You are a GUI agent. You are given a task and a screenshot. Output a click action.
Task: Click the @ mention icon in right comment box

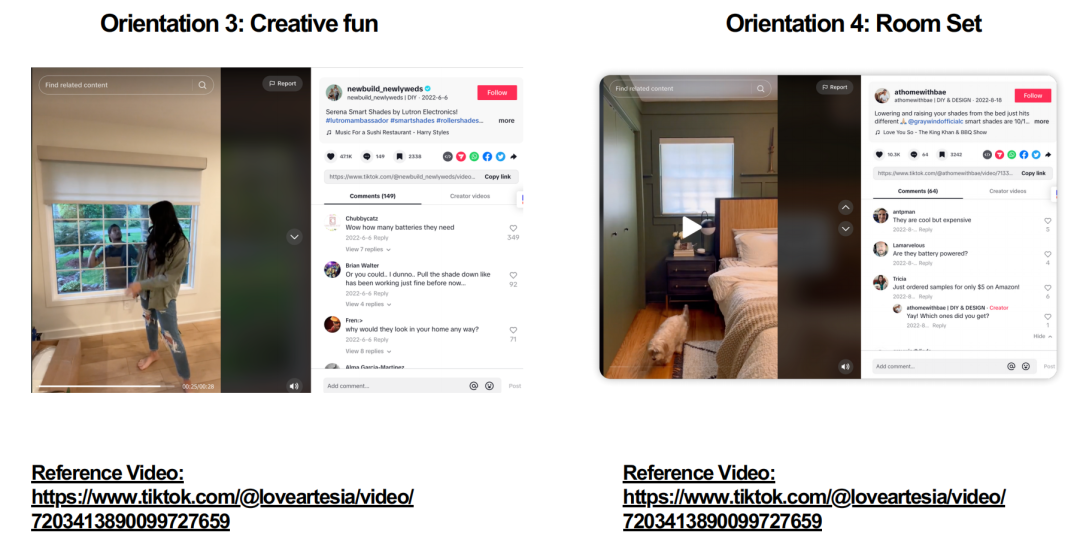pos(1011,366)
